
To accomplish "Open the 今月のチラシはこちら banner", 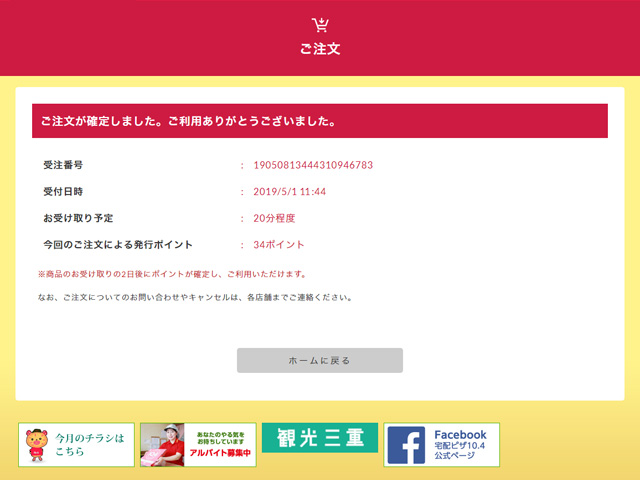I will coord(76,445).
